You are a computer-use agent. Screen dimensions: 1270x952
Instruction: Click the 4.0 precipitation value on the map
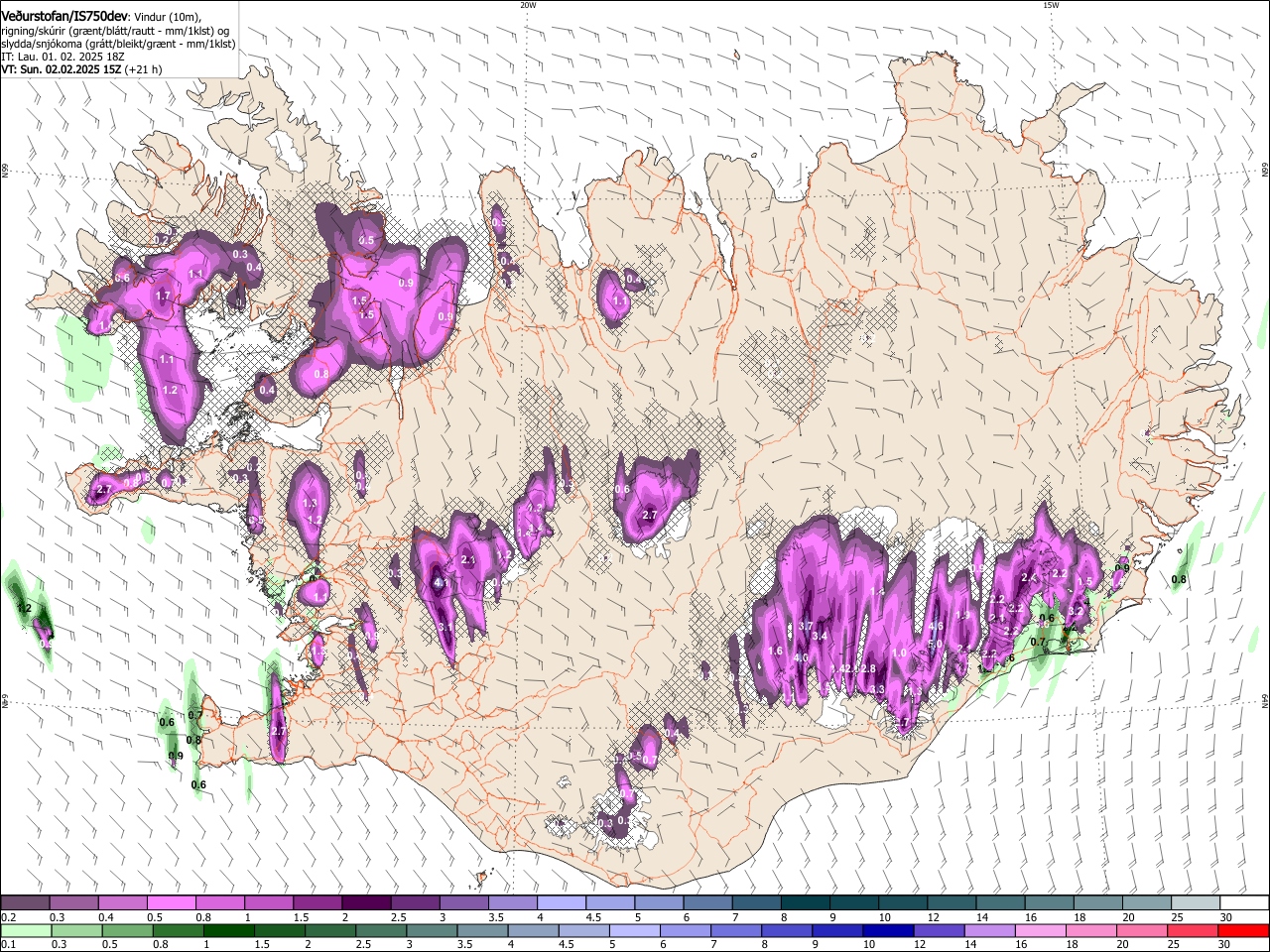[801, 657]
